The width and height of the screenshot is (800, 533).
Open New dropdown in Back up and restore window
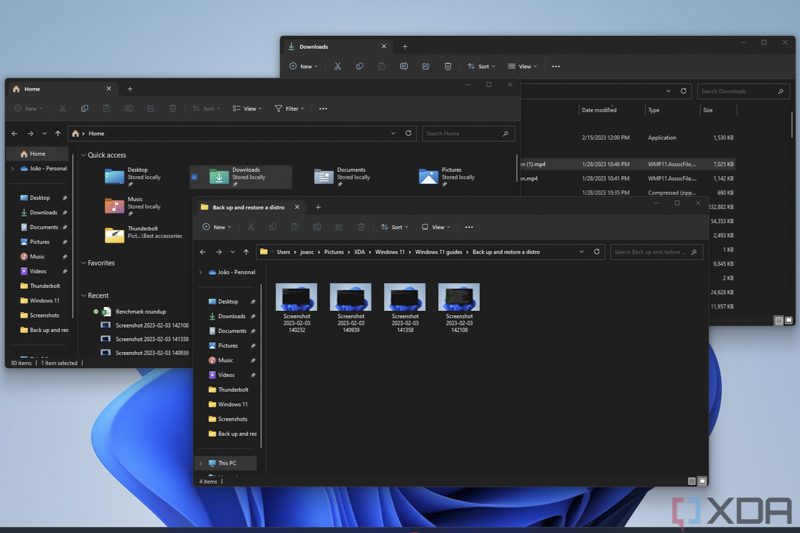[x=217, y=227]
